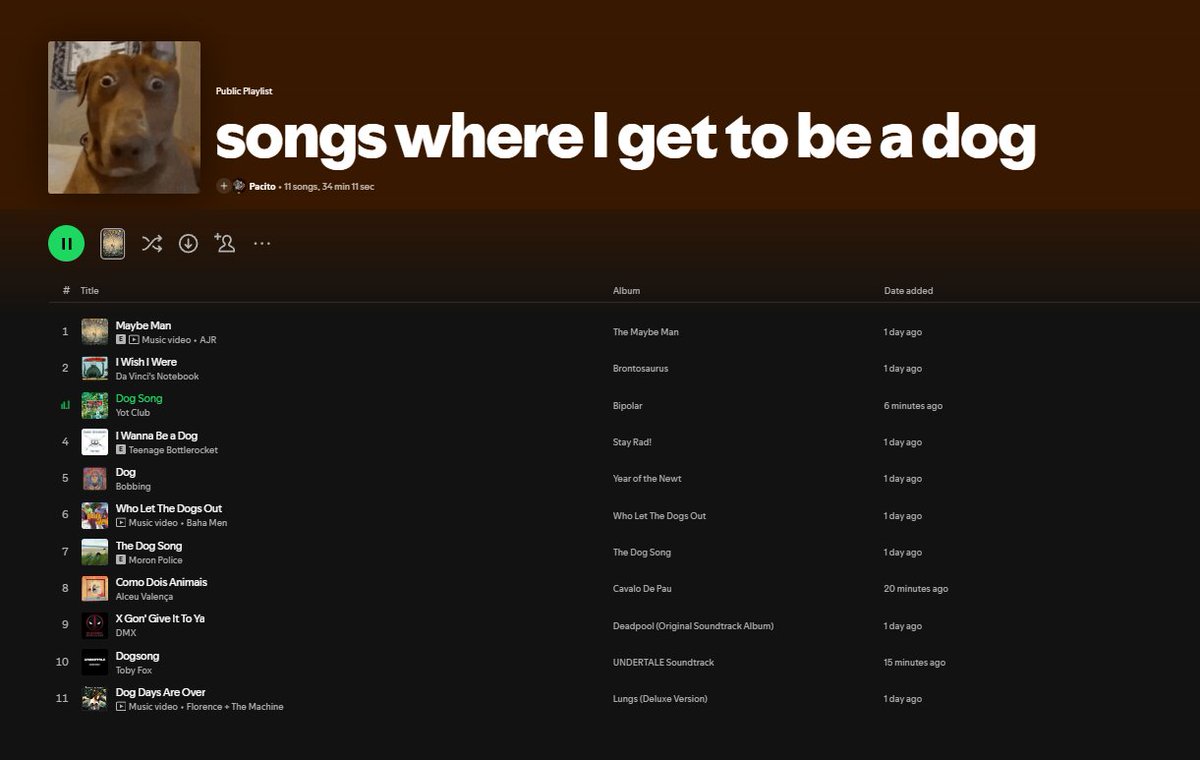1200x760 pixels.
Task: Click the "20 minutes ago" date for Como Dois Animais
Action: 916,589
